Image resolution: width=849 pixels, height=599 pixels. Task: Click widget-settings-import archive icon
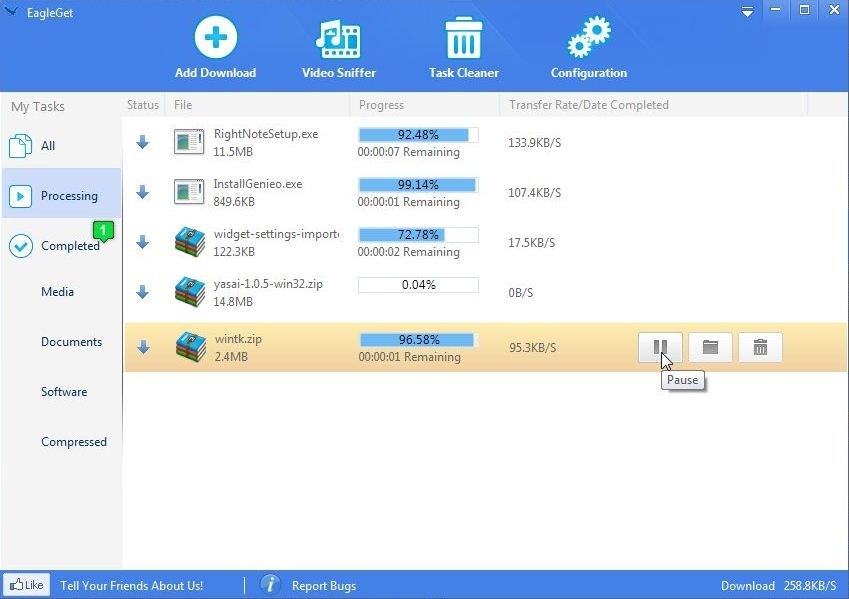click(190, 242)
